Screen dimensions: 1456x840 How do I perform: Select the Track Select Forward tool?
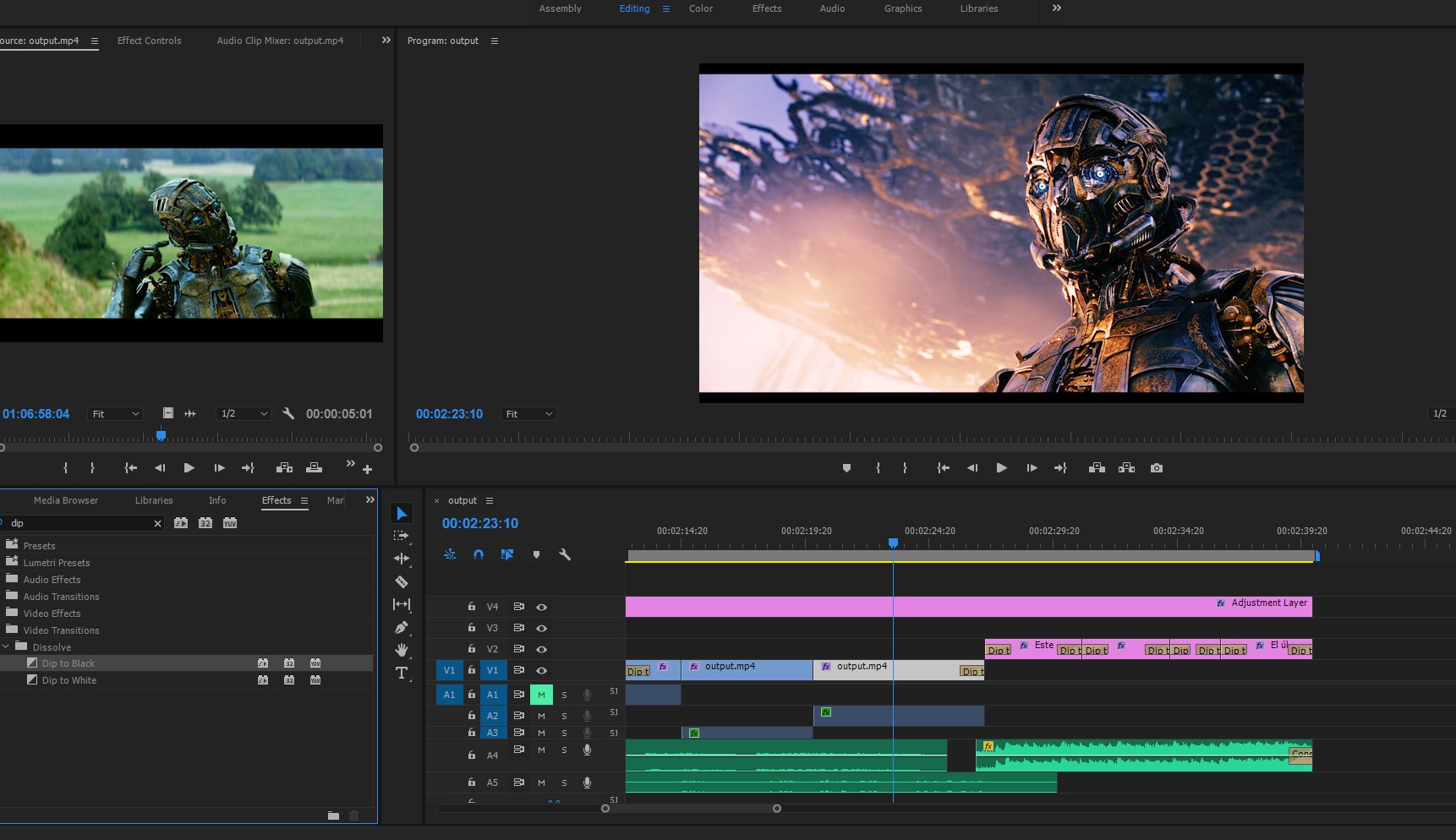(x=402, y=536)
